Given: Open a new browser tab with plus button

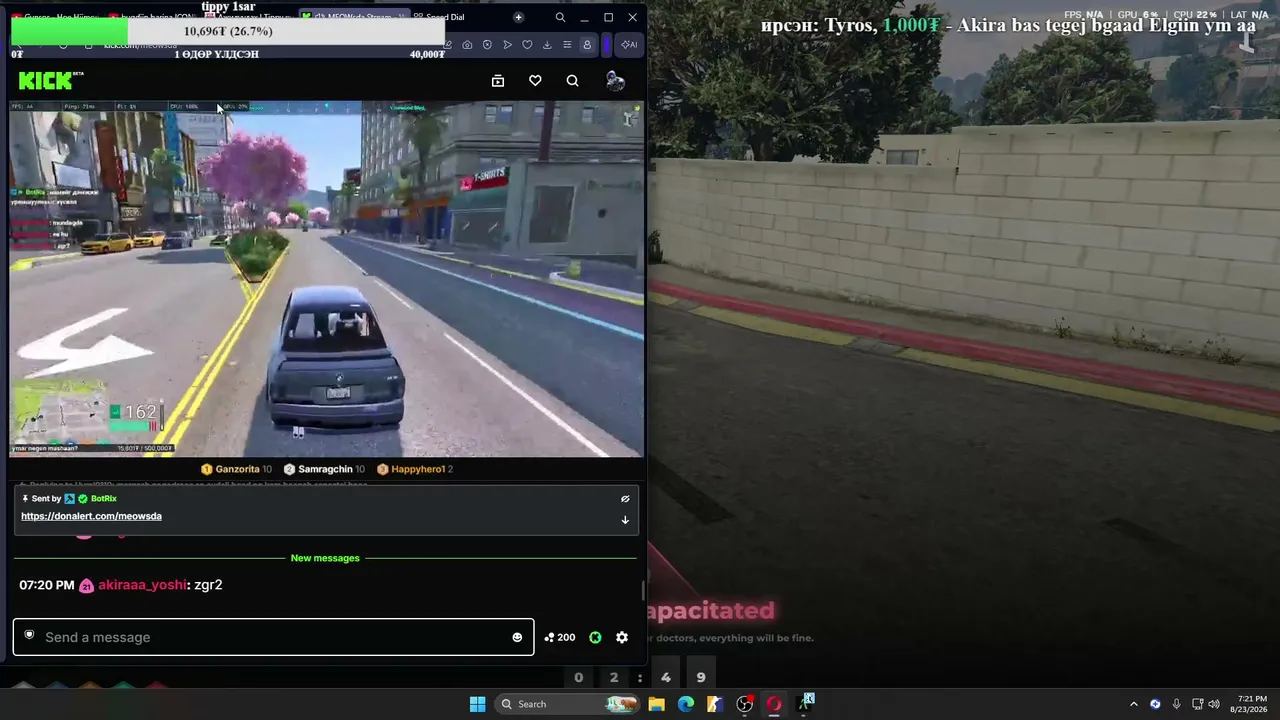Looking at the screenshot, I should (x=518, y=17).
